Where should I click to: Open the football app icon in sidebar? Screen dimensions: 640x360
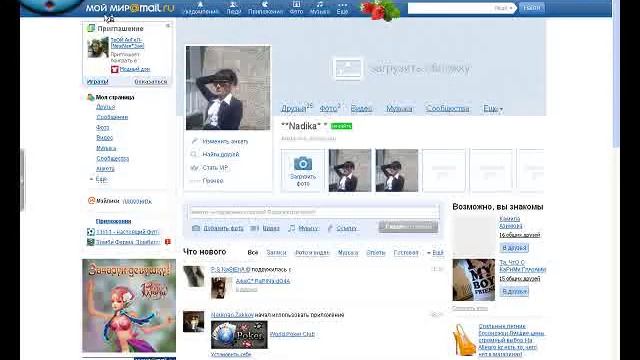pos(91,232)
